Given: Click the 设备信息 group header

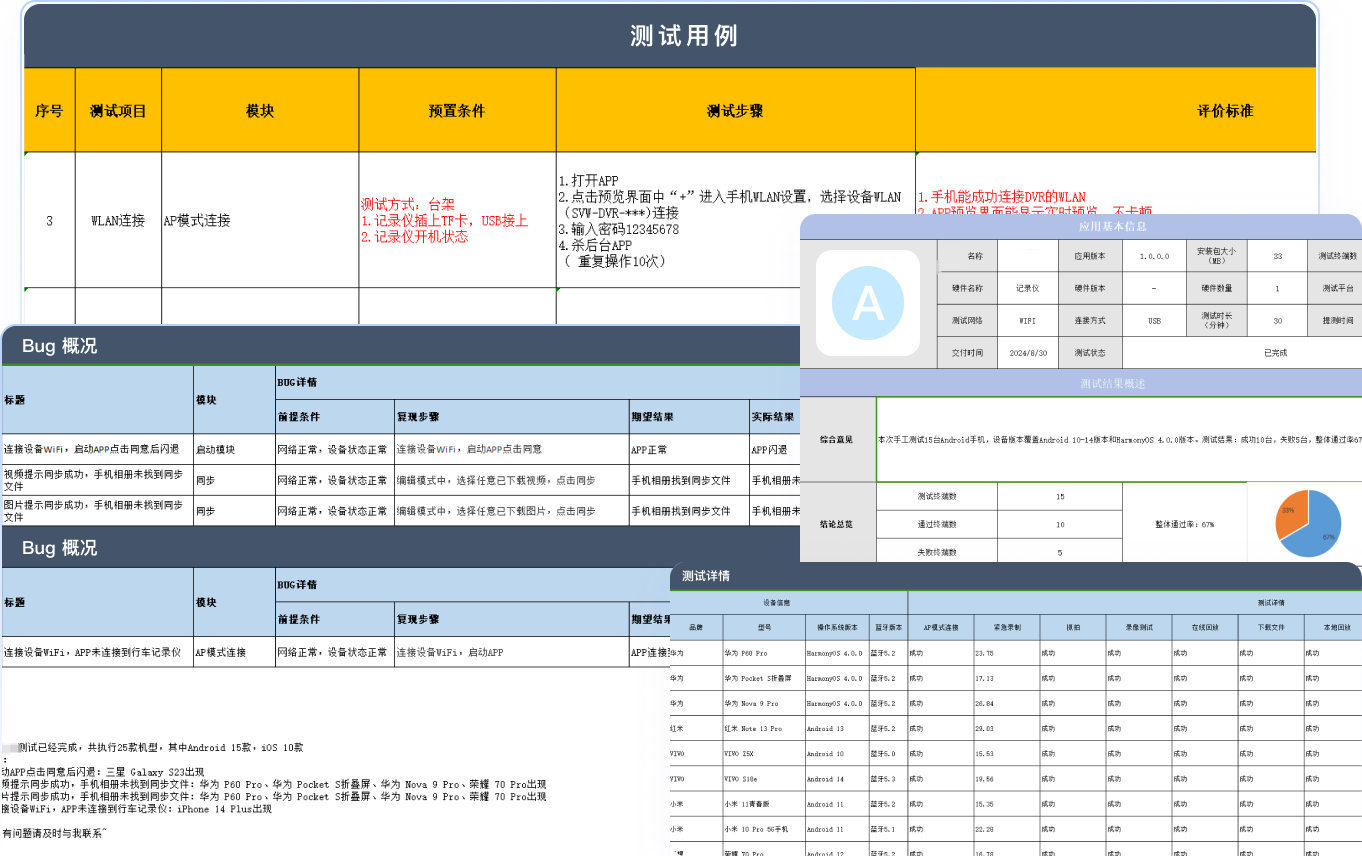Looking at the screenshot, I should pos(790,602).
